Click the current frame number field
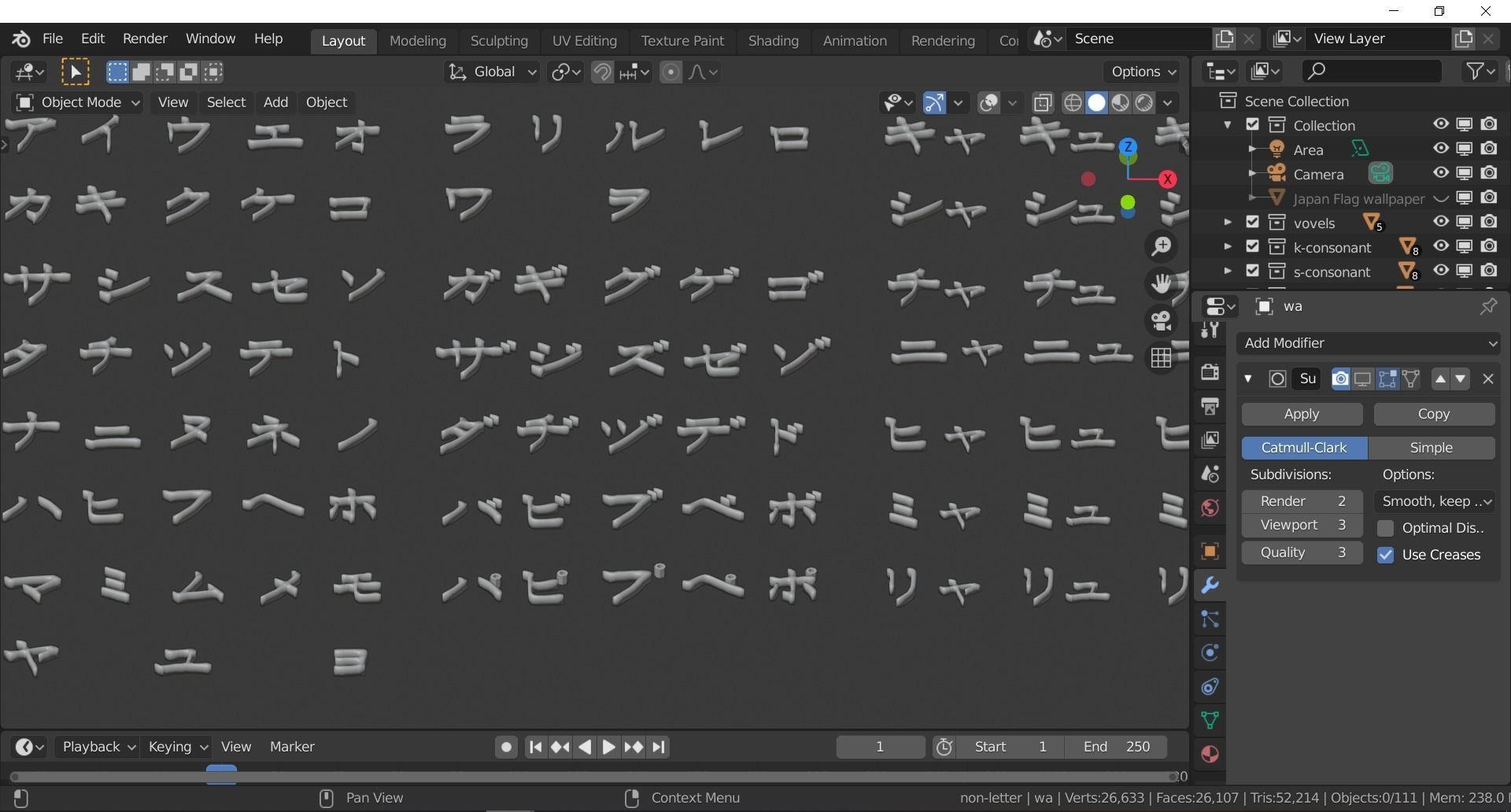 click(881, 747)
